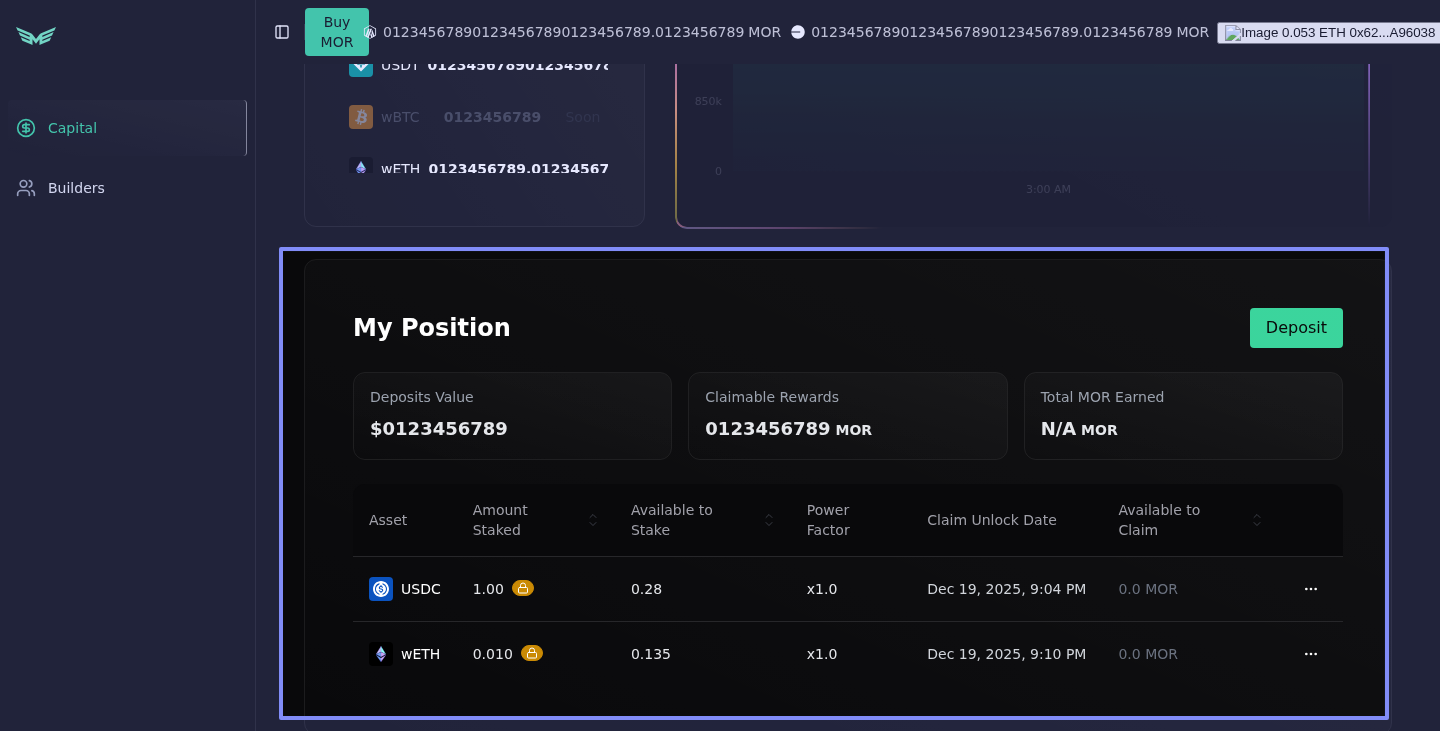Click the lock badge on wETH stake
1440x731 pixels.
tap(532, 653)
